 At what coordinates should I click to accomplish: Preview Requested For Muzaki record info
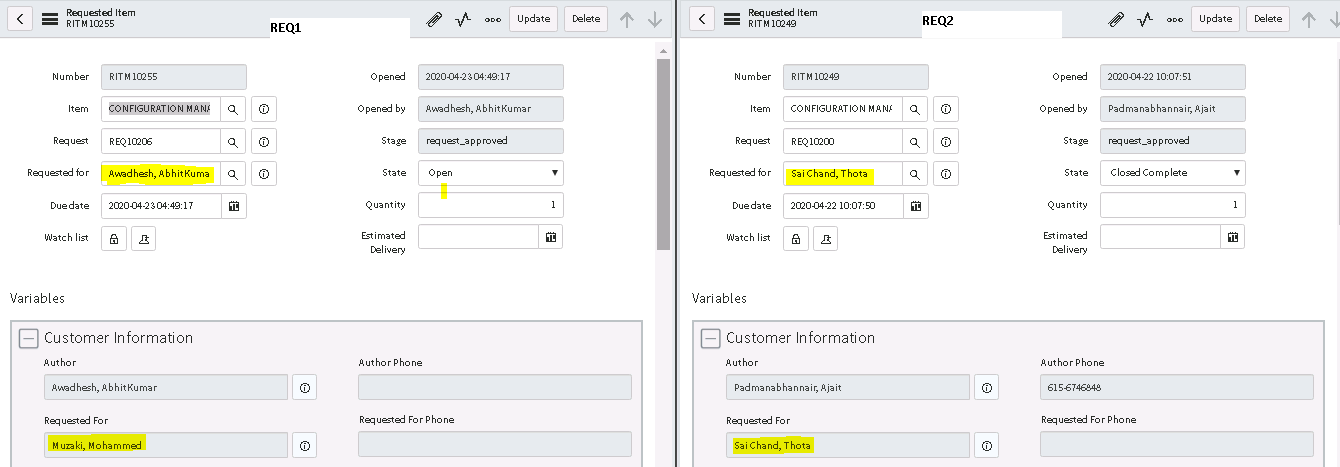[x=305, y=445]
